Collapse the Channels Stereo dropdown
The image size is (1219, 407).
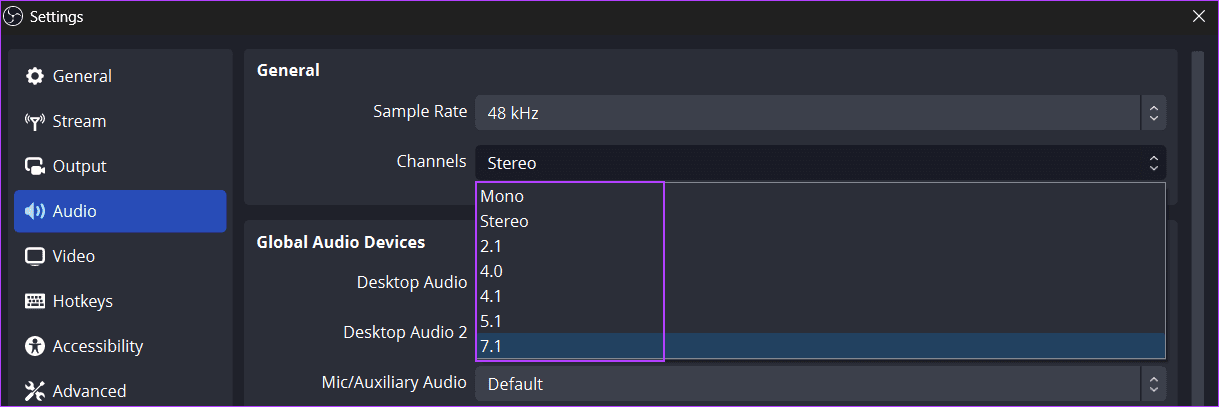pos(820,163)
